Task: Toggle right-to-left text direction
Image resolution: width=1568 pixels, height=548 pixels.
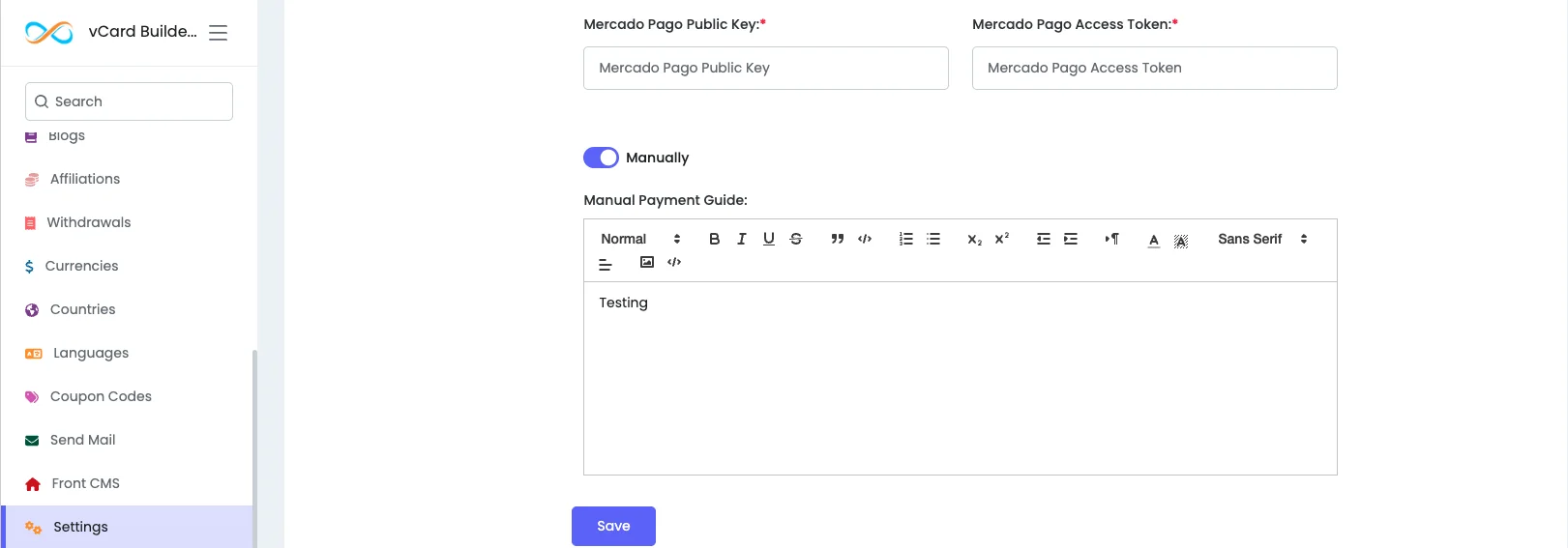Action: [x=1111, y=239]
